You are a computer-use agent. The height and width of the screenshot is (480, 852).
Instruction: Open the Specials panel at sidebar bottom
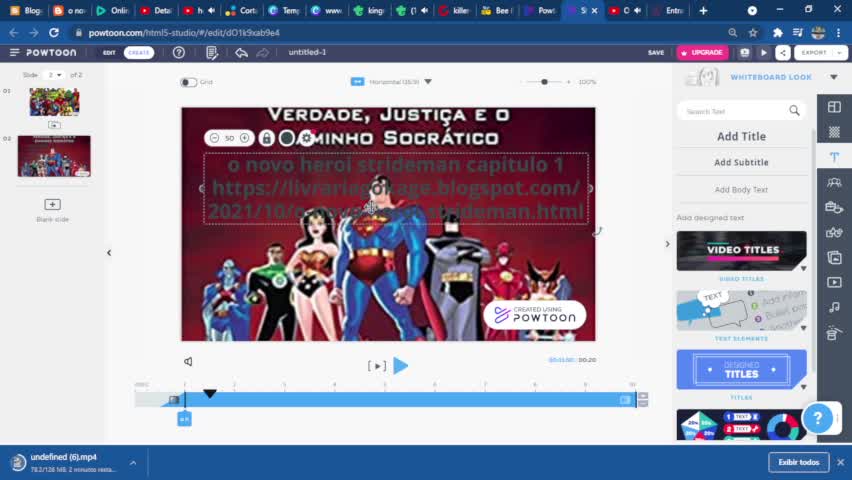pos(832,332)
